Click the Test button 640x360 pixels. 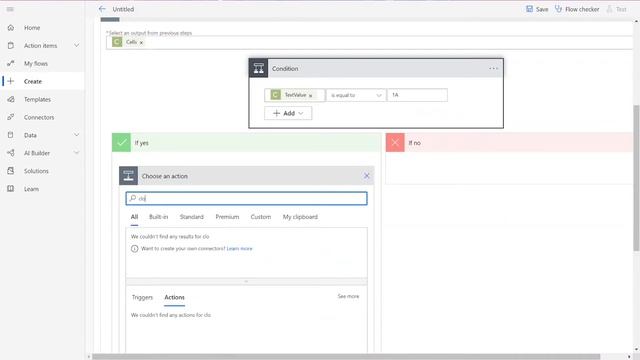point(616,9)
